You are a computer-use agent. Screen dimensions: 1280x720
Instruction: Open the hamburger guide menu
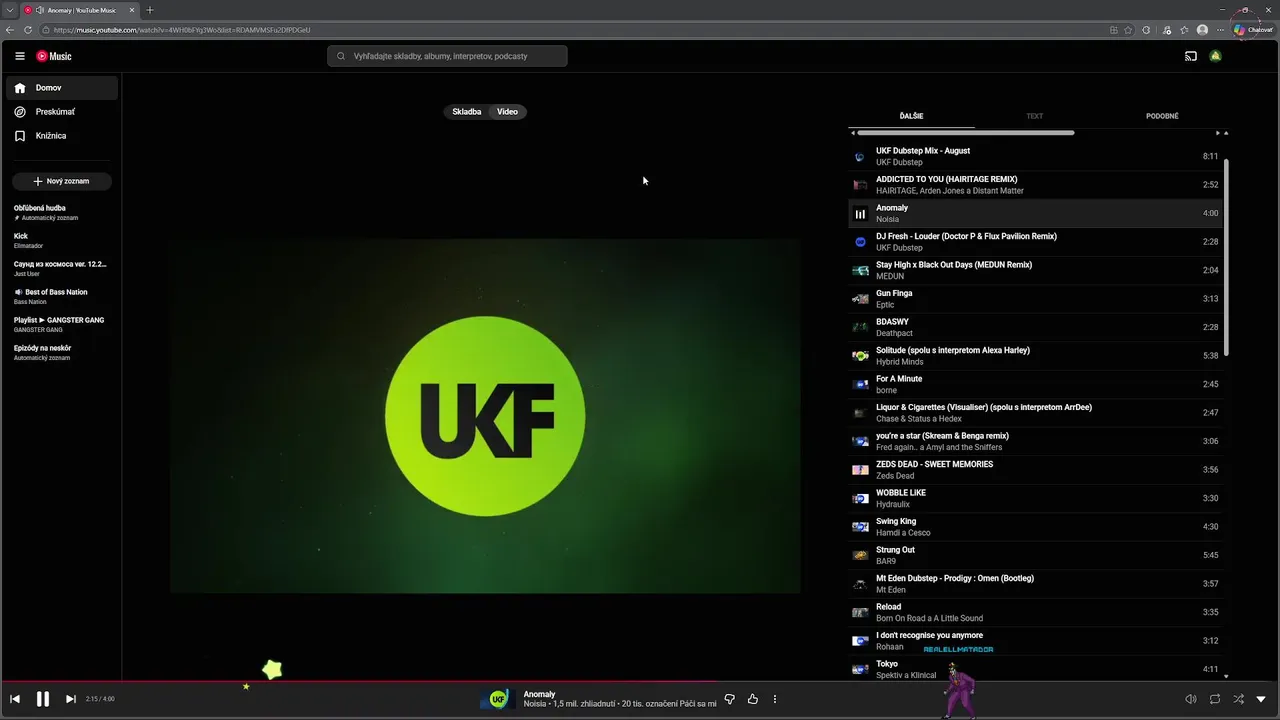point(20,56)
